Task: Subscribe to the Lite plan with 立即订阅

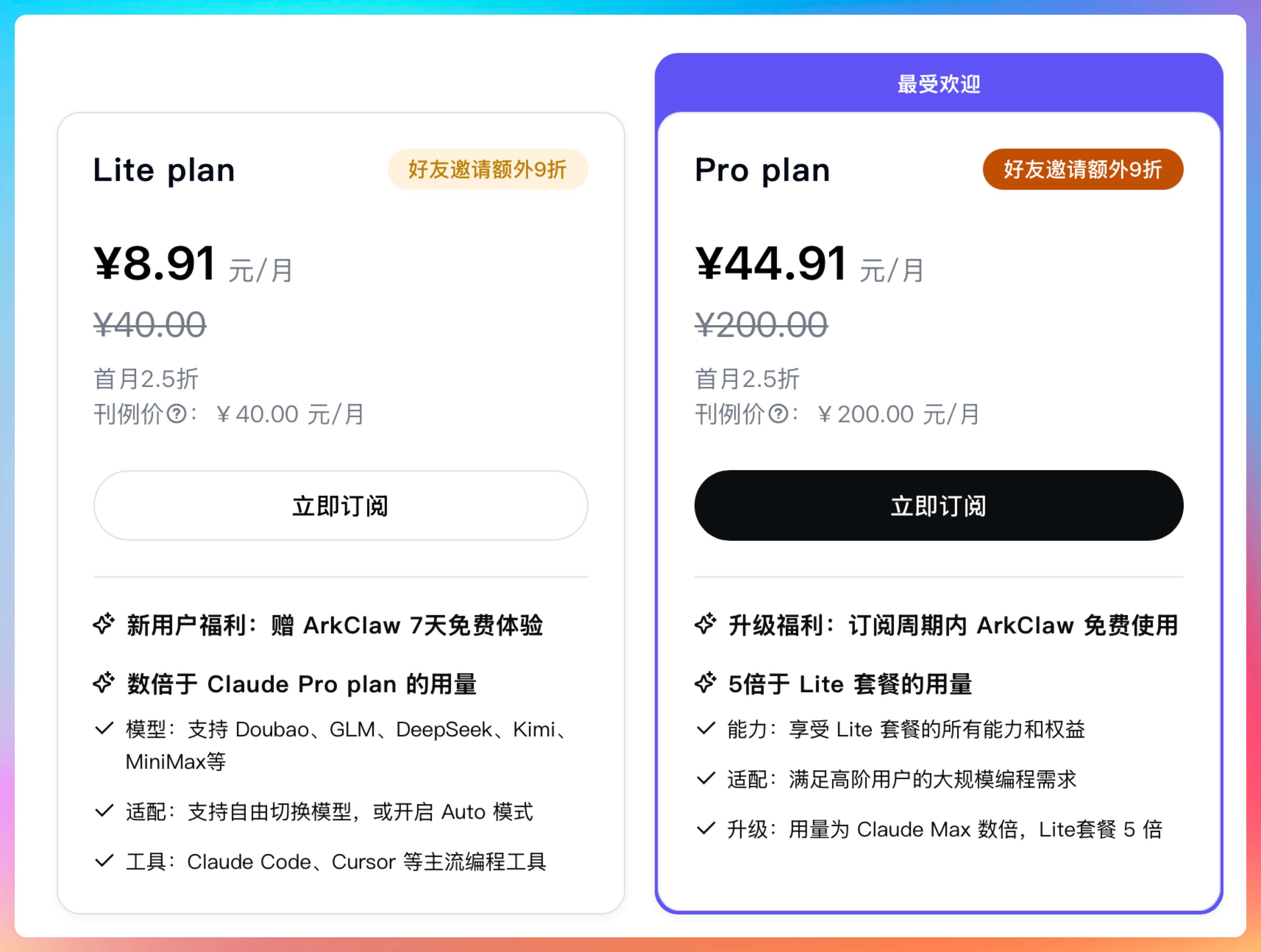Action: pos(340,506)
